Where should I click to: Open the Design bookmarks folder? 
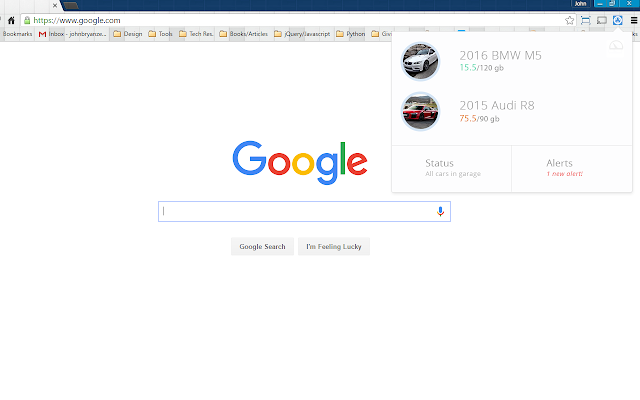[x=128, y=34]
